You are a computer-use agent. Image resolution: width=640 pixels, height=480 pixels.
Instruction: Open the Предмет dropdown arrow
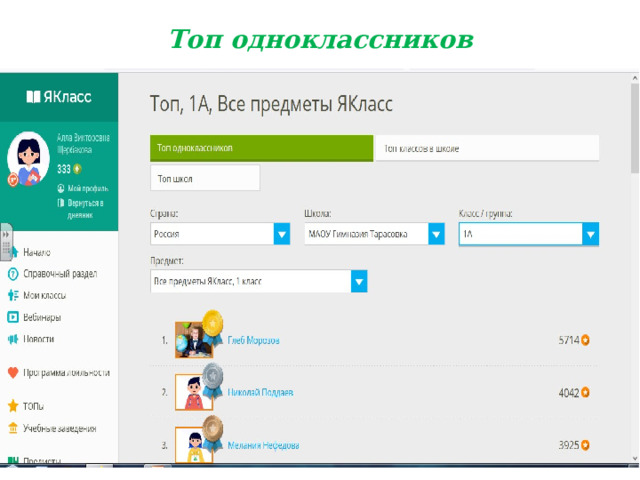point(359,281)
